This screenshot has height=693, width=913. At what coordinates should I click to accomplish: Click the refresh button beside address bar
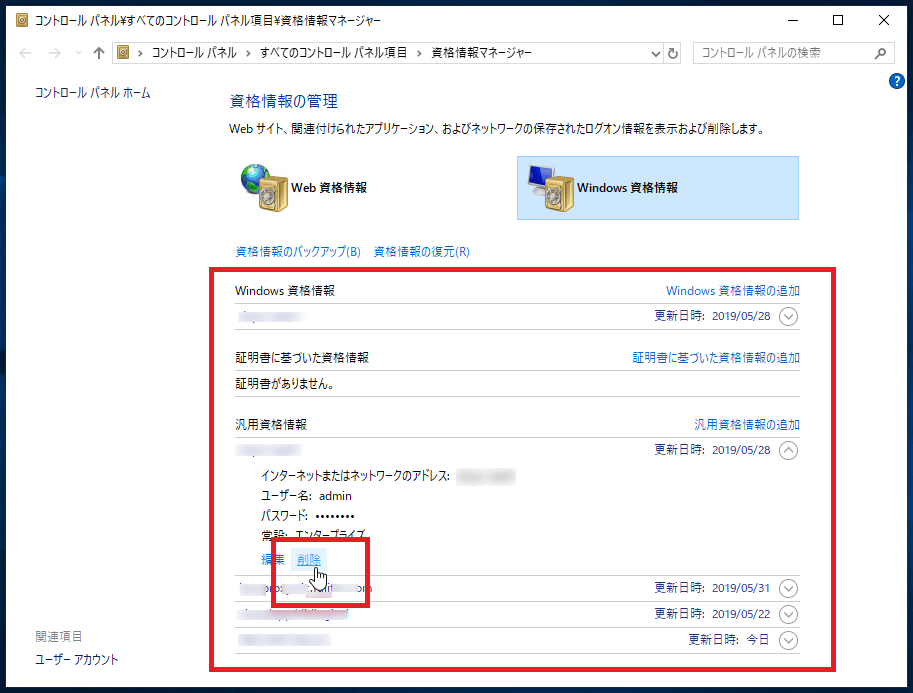[673, 53]
